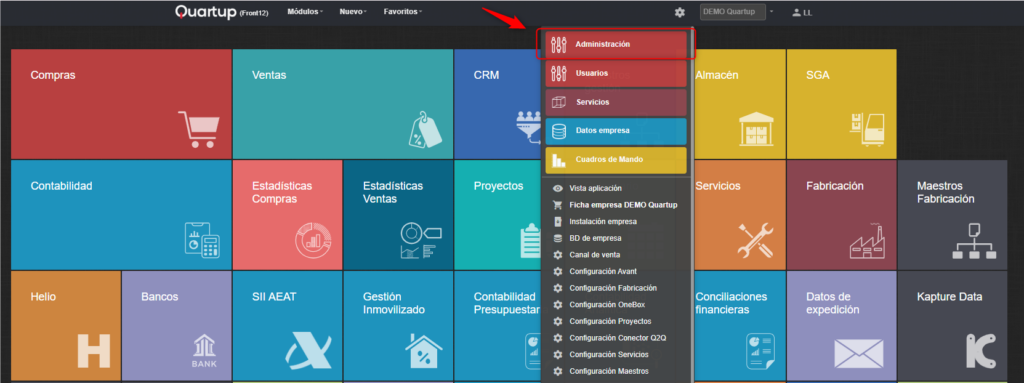Click the eye icon beside Vista aplicación
The height and width of the screenshot is (383, 1024).
(558, 188)
